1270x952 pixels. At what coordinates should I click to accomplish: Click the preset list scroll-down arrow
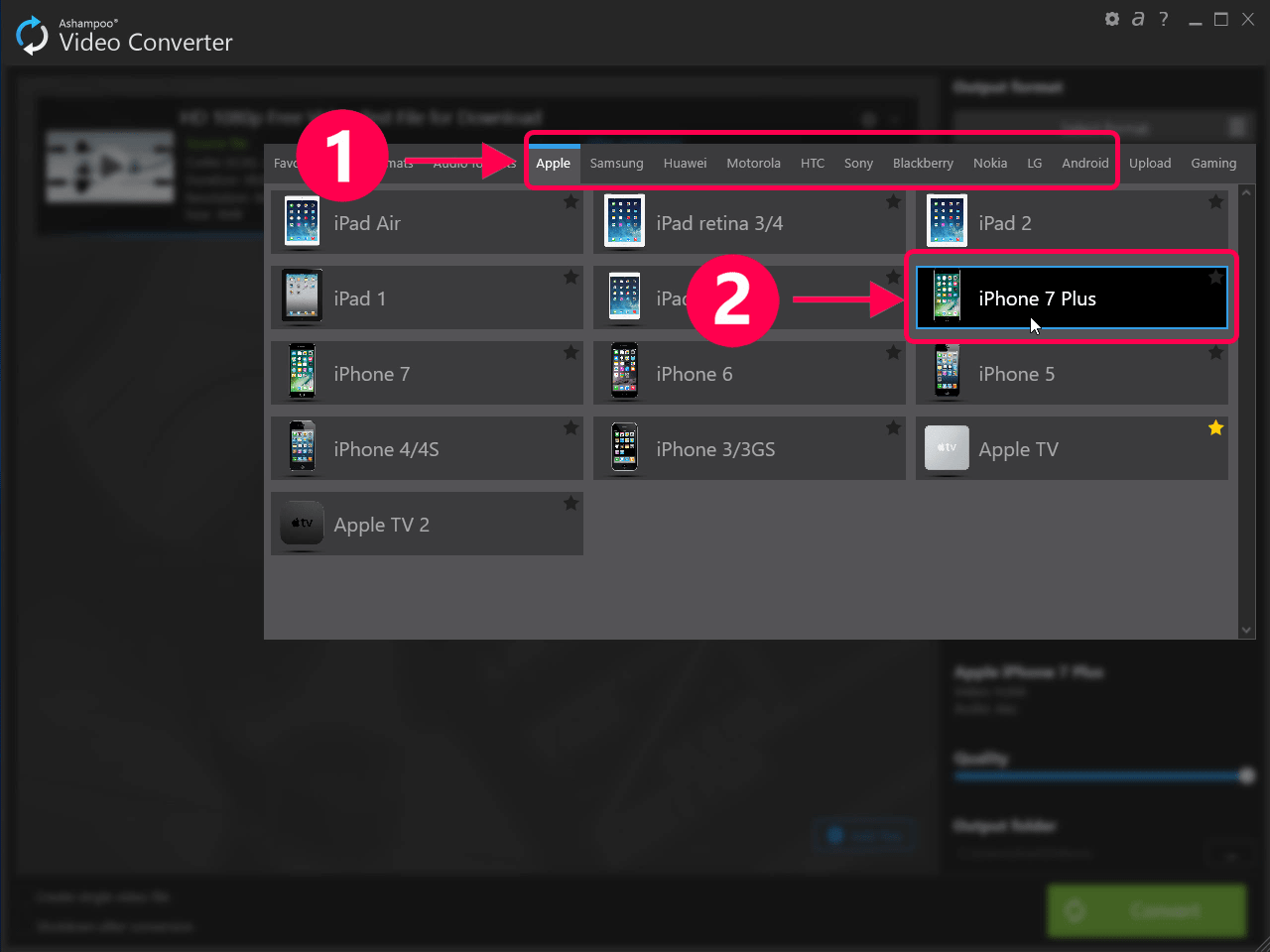(1247, 630)
